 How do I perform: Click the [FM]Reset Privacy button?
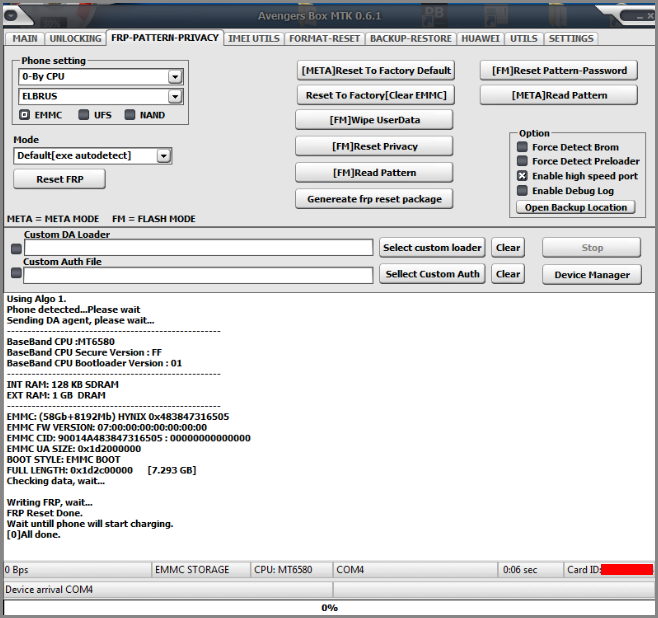point(374,146)
